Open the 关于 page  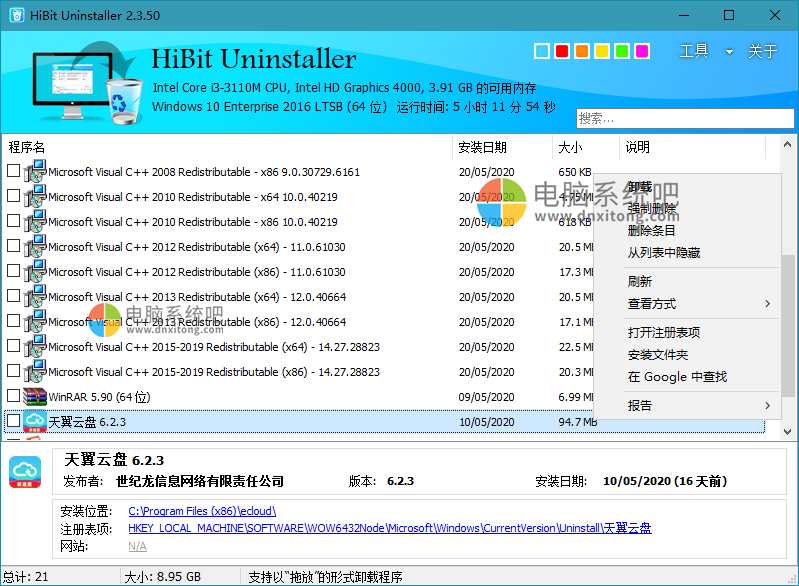(762, 51)
